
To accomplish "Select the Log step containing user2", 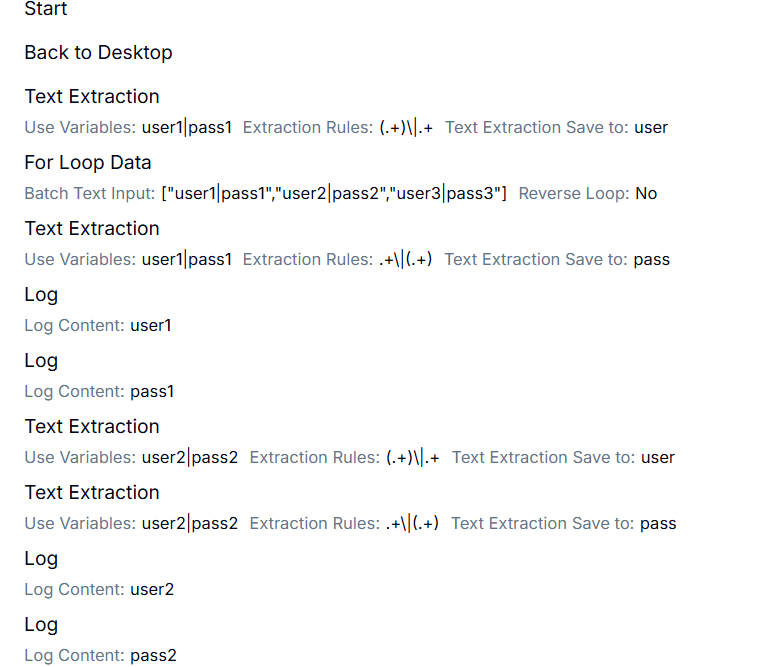I will [41, 558].
